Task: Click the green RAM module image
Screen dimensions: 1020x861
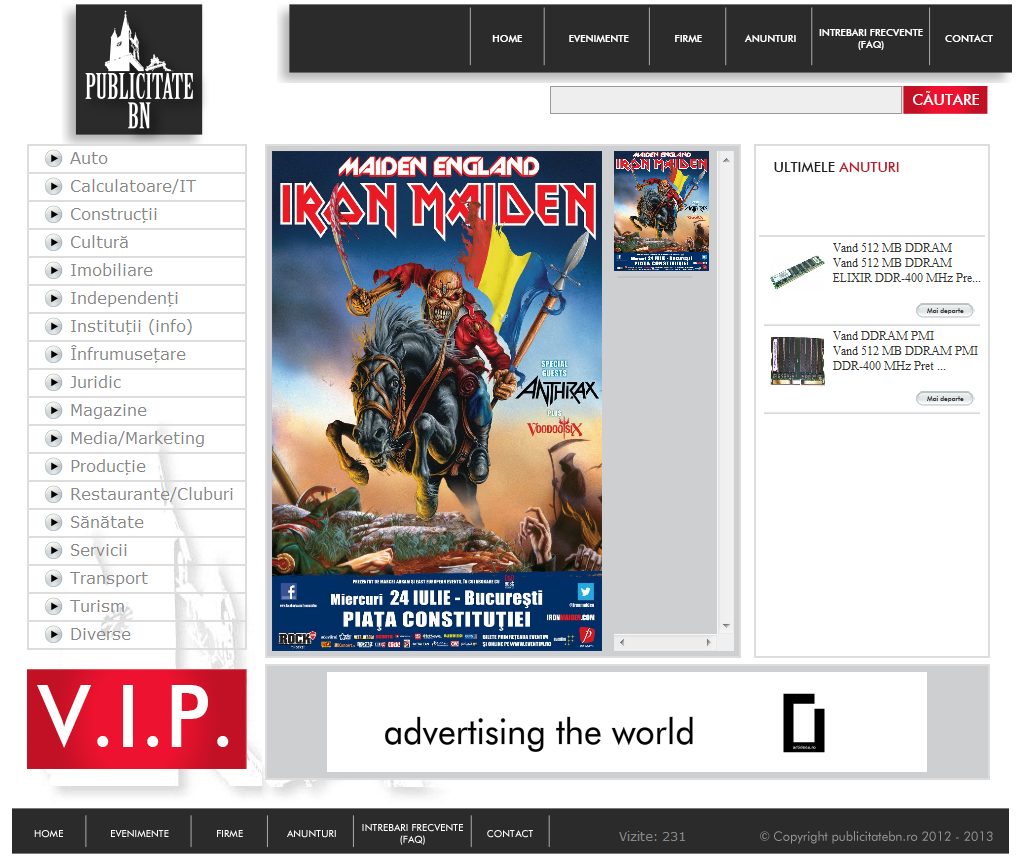Action: (797, 272)
